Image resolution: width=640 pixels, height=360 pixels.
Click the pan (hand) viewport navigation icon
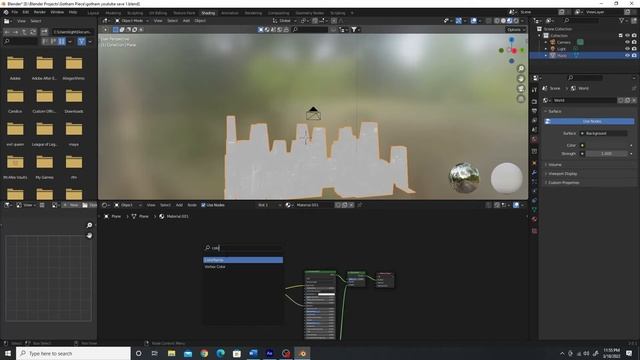(x=521, y=79)
